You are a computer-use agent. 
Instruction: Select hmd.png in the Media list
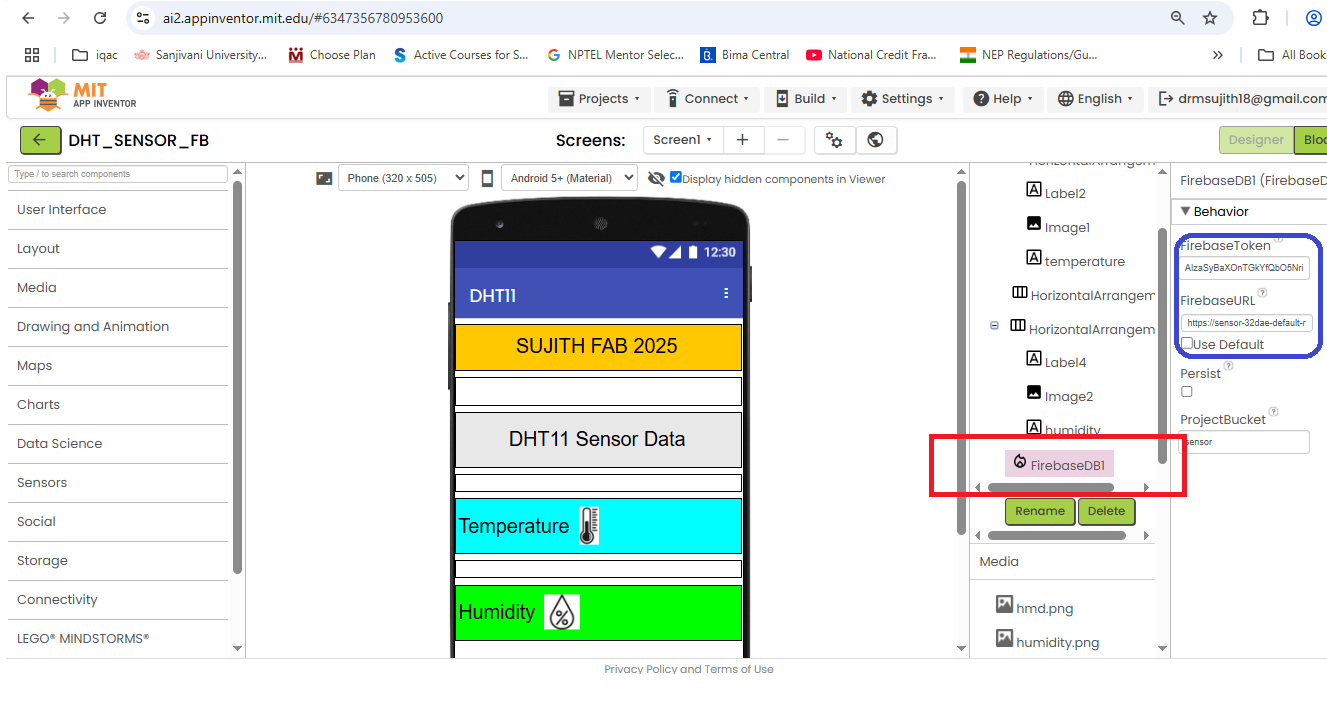(x=1035, y=607)
